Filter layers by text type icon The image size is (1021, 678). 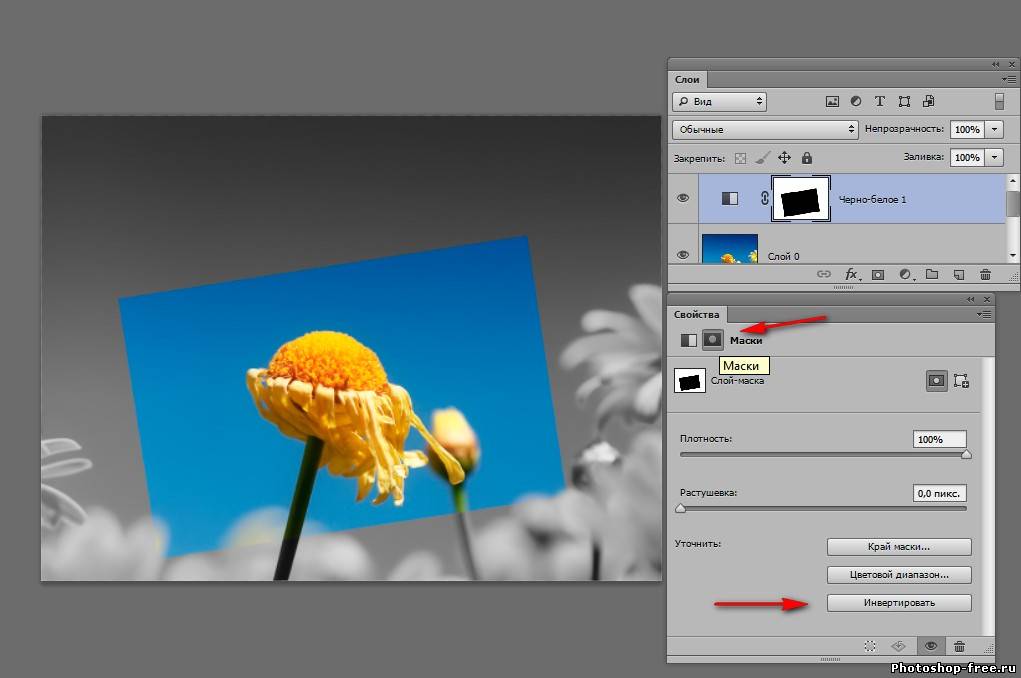pyautogui.click(x=880, y=101)
